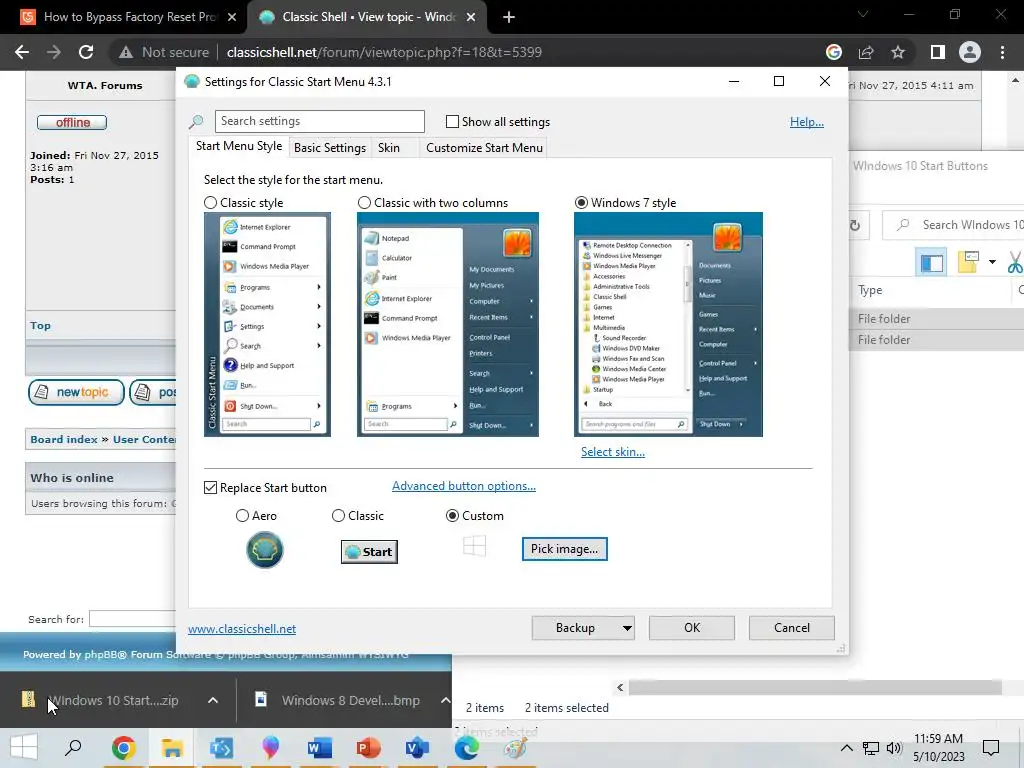This screenshot has width=1024, height=768.
Task: Show hidden system tray icons
Action: point(846,748)
